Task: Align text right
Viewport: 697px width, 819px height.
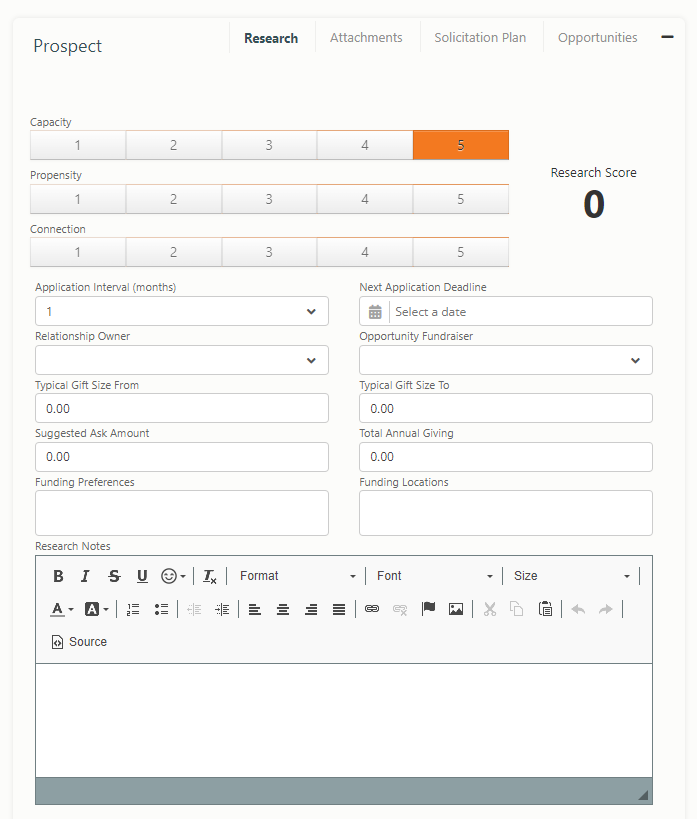Action: coord(311,609)
